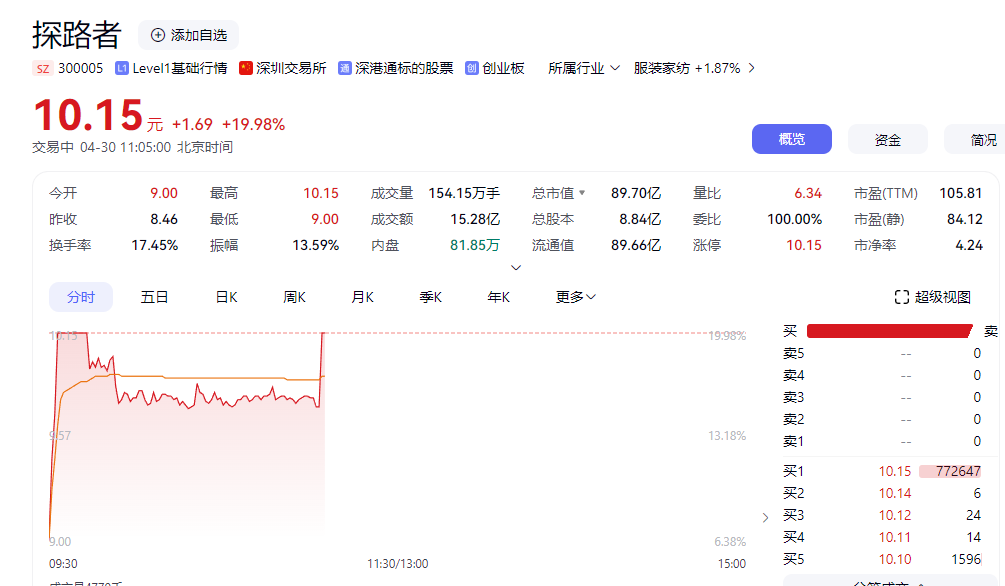Click the SZ market badge icon
Image resolution: width=1005 pixels, height=586 pixels.
42,69
